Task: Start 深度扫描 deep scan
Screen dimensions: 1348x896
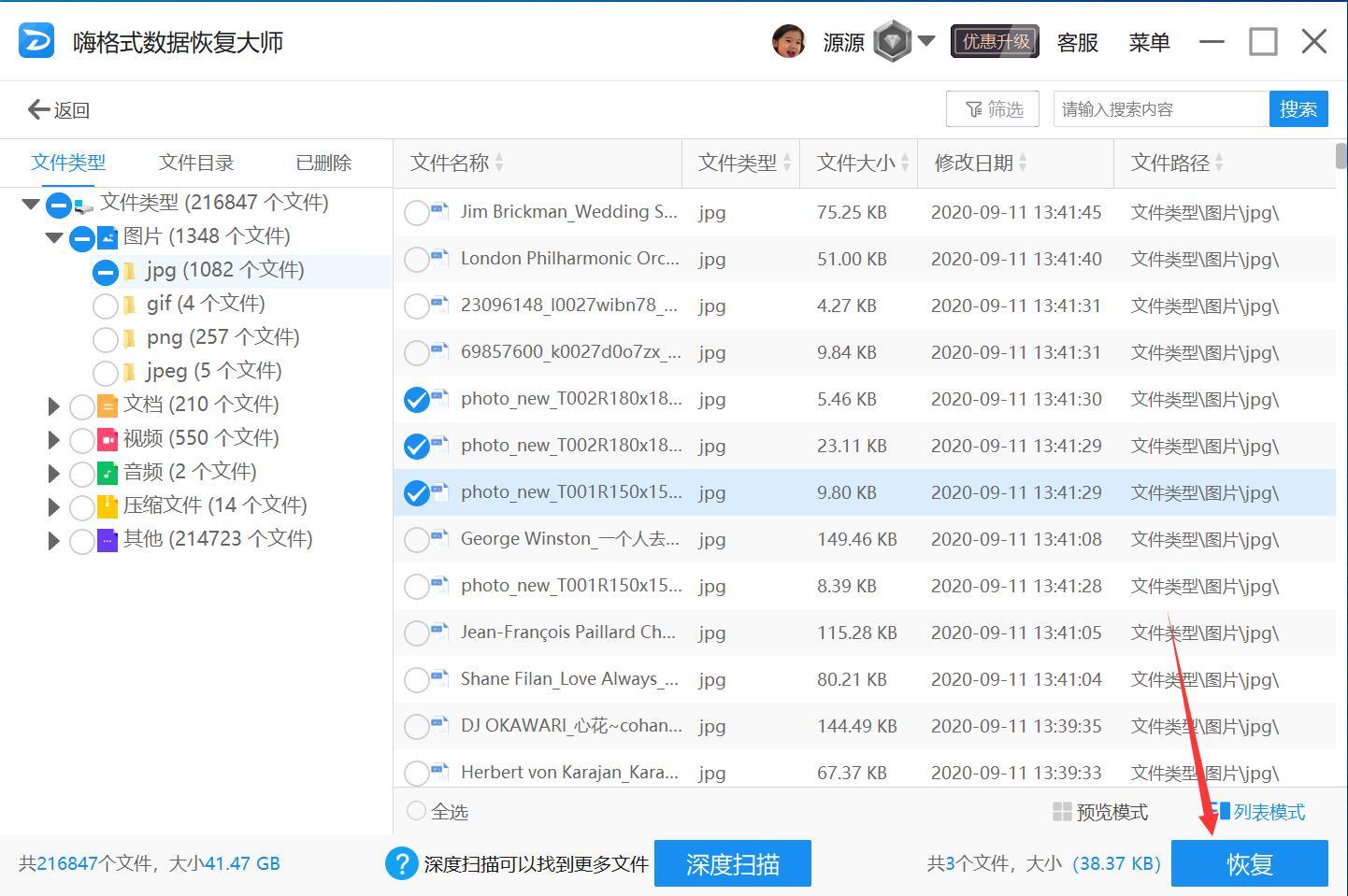Action: click(x=733, y=863)
